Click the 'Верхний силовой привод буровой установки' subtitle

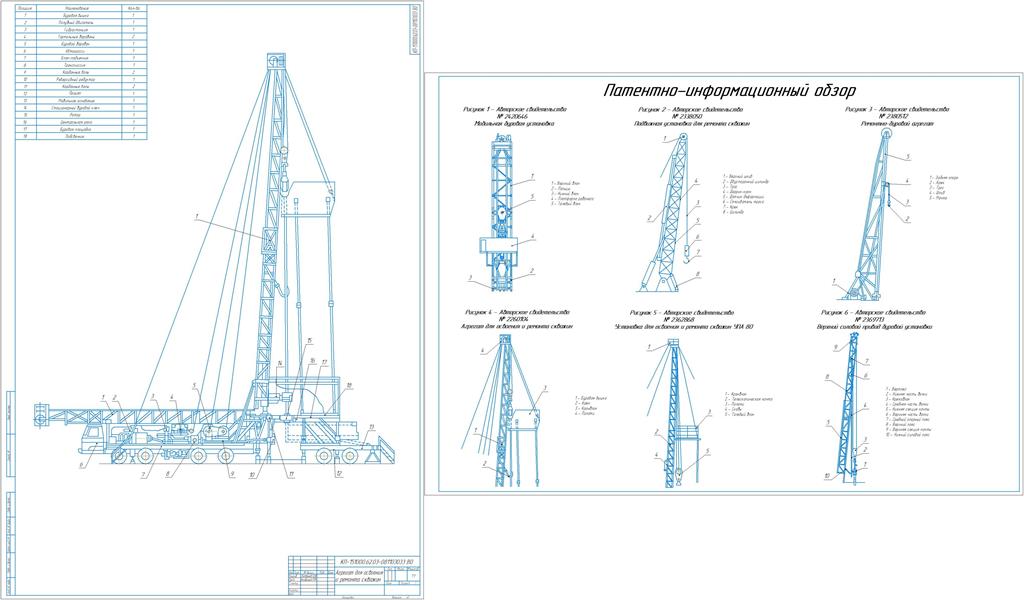tap(874, 326)
